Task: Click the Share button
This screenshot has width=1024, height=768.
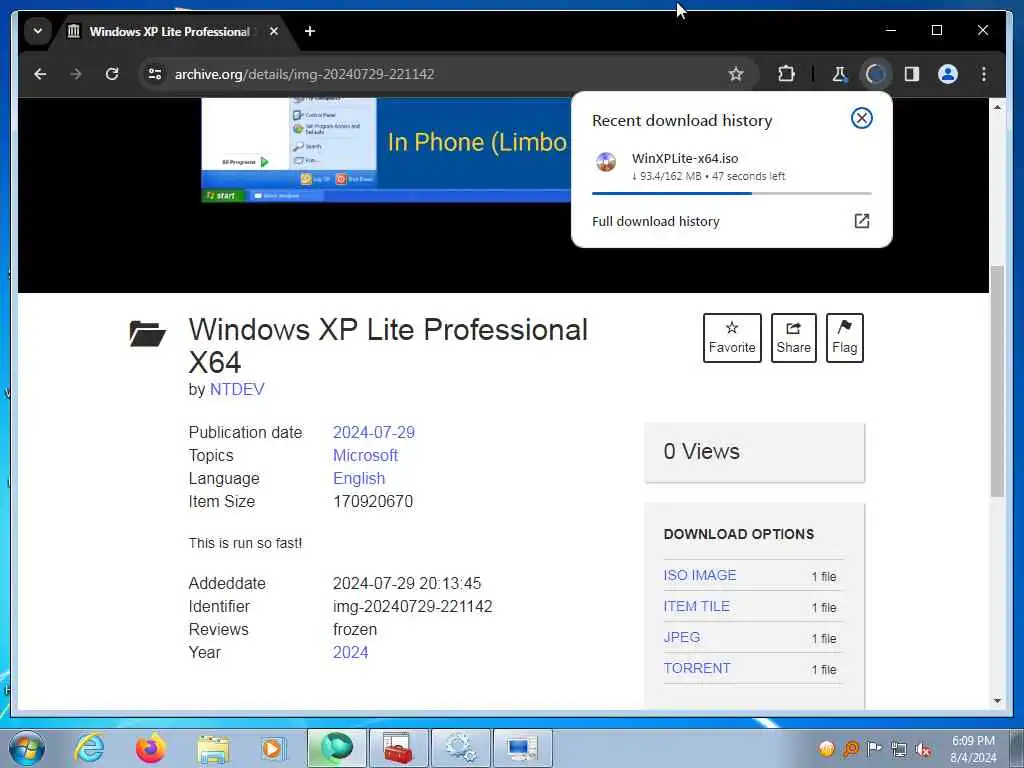Action: point(793,338)
